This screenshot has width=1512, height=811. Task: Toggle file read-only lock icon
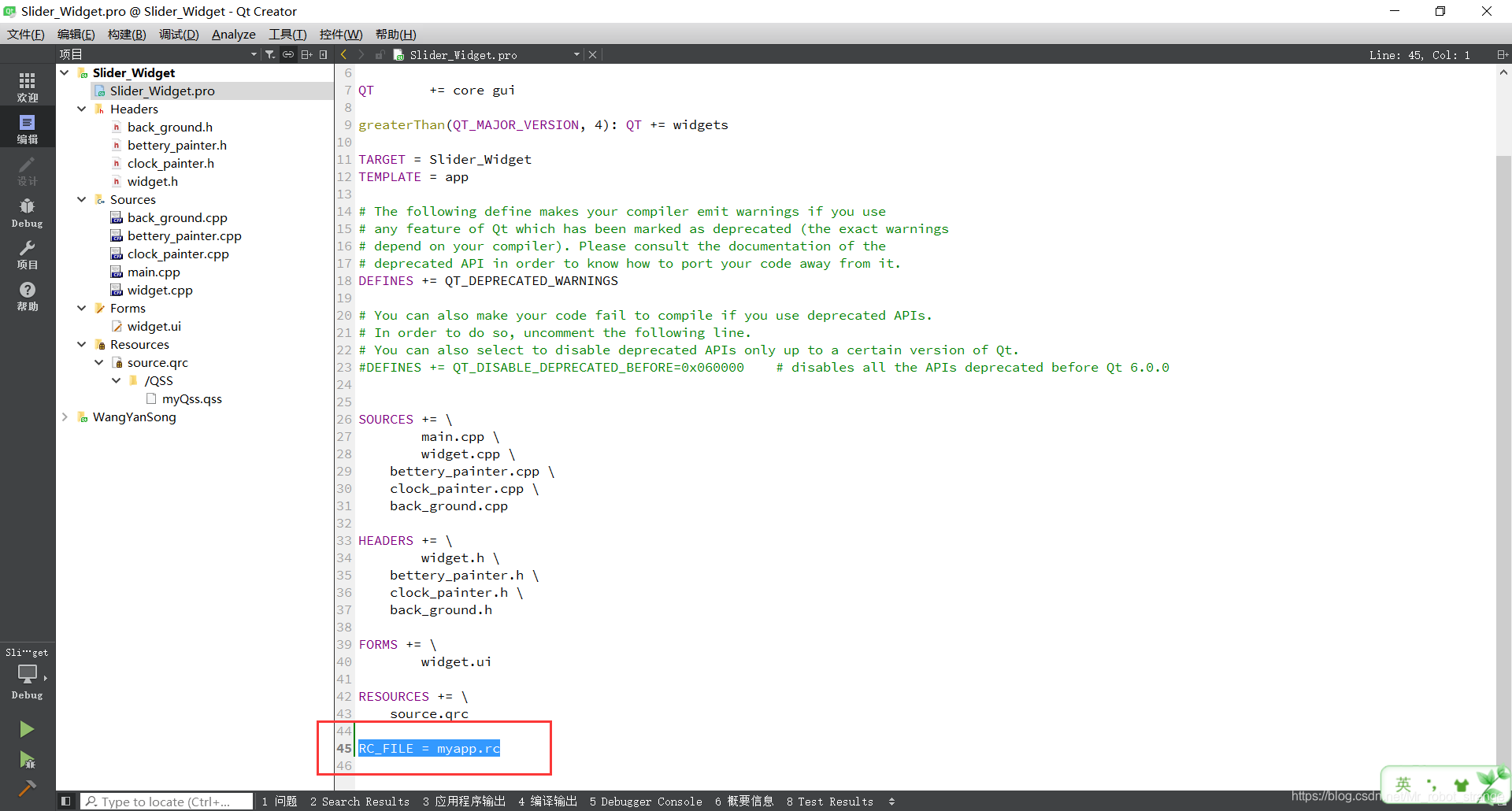(x=380, y=54)
